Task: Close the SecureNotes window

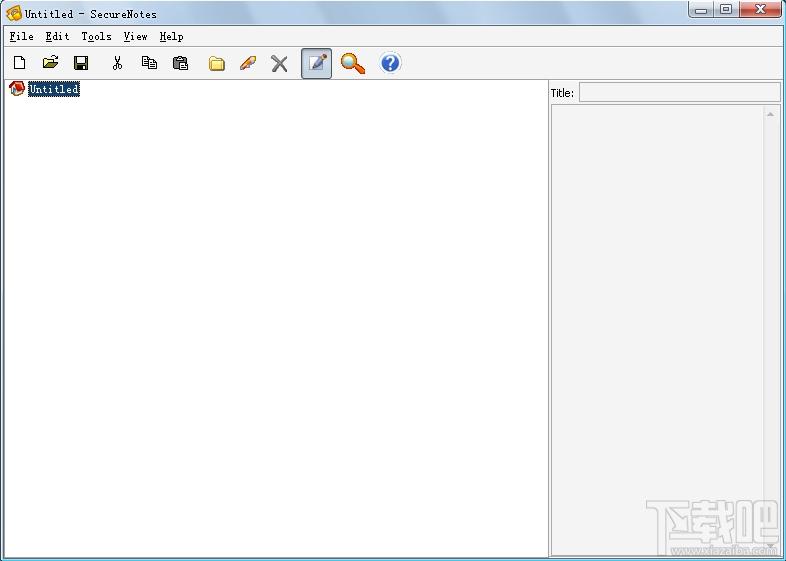Action: pos(760,10)
